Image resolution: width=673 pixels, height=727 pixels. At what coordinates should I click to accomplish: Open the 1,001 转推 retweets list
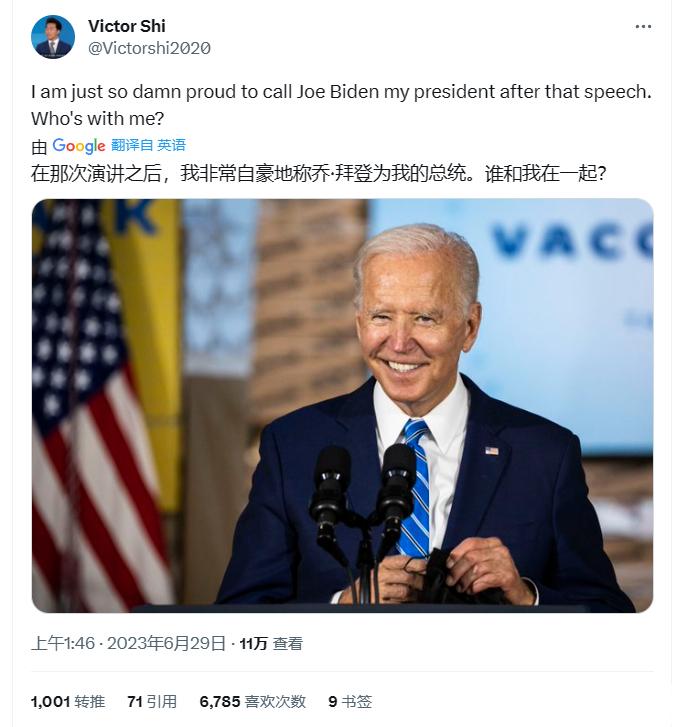point(68,701)
